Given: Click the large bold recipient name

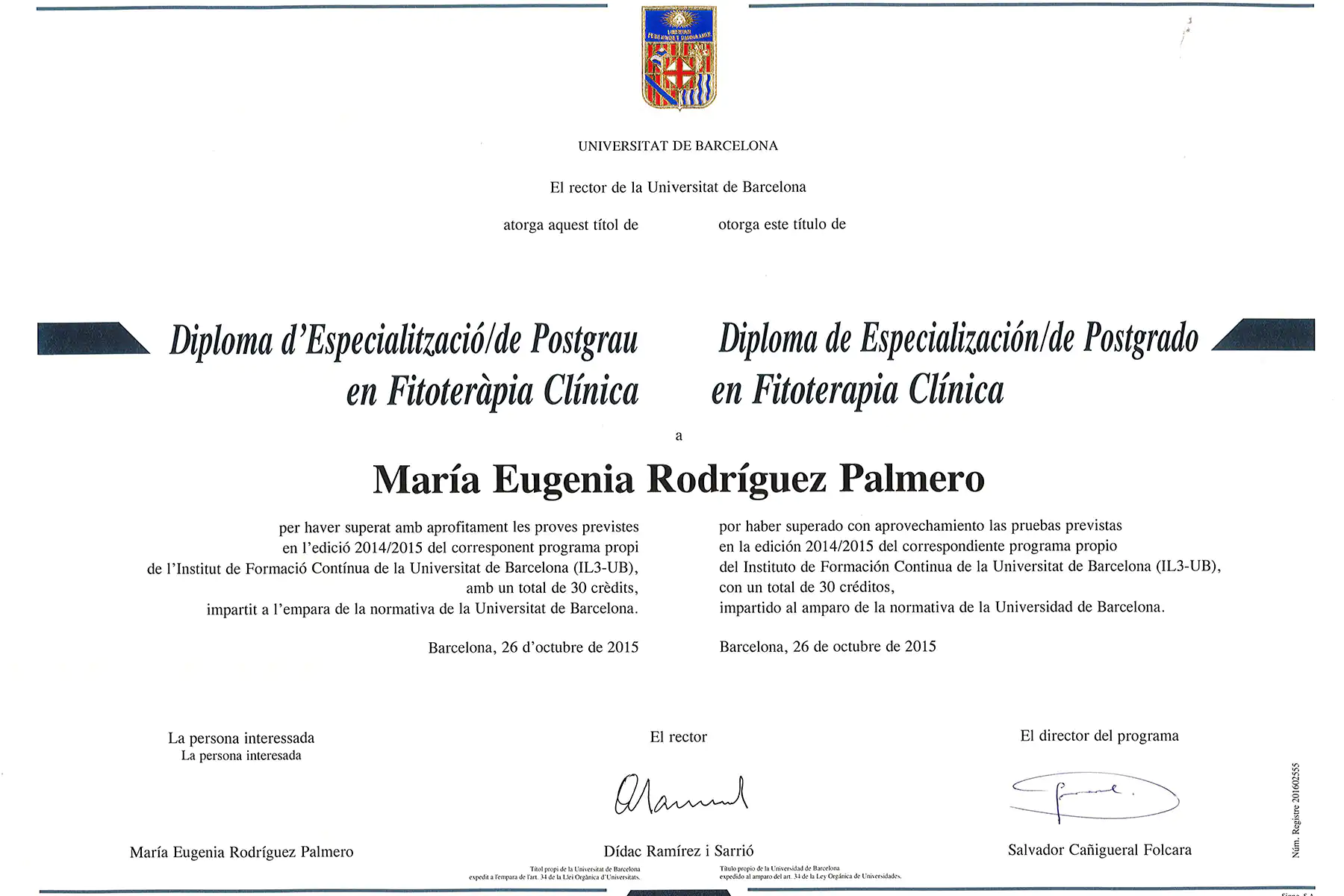Looking at the screenshot, I should pos(679,479).
